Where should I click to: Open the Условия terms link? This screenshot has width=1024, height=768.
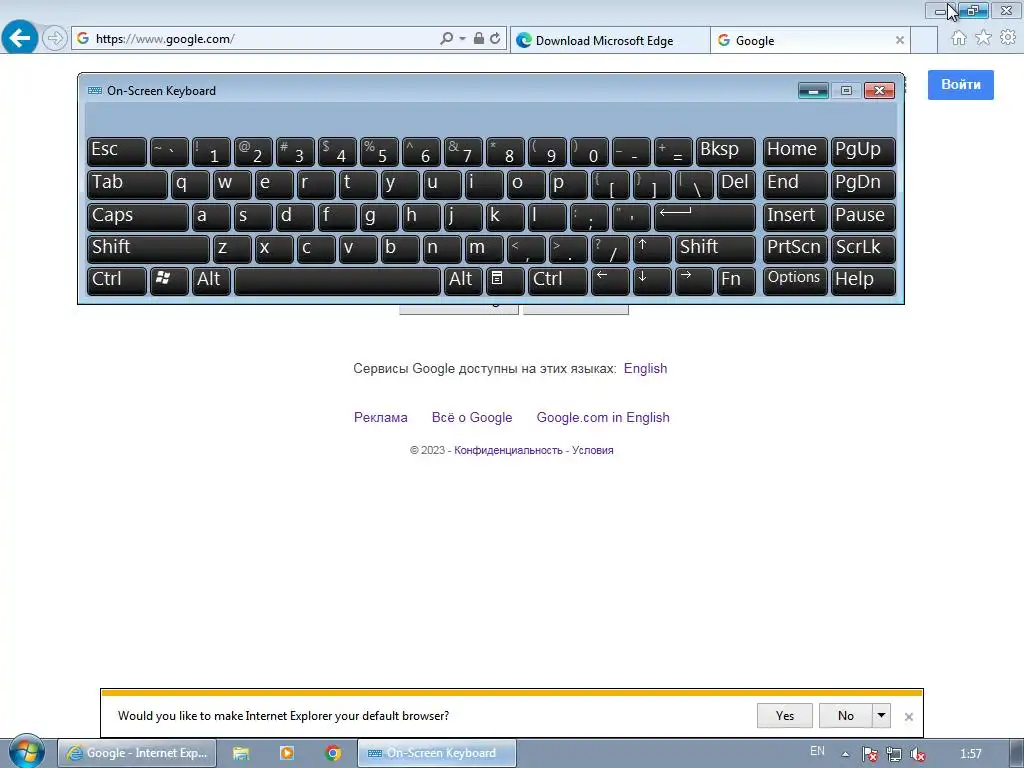[592, 450]
